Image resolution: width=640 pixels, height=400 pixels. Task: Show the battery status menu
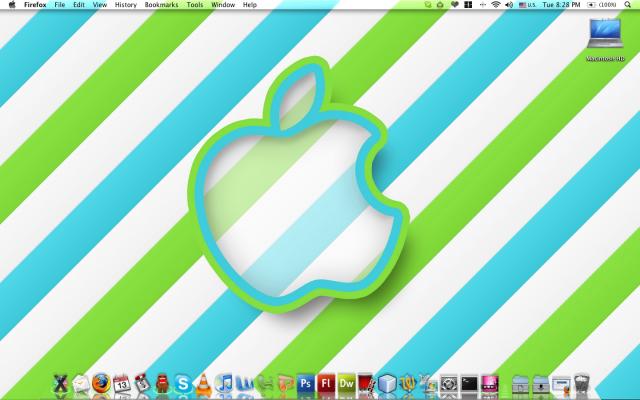pyautogui.click(x=602, y=5)
